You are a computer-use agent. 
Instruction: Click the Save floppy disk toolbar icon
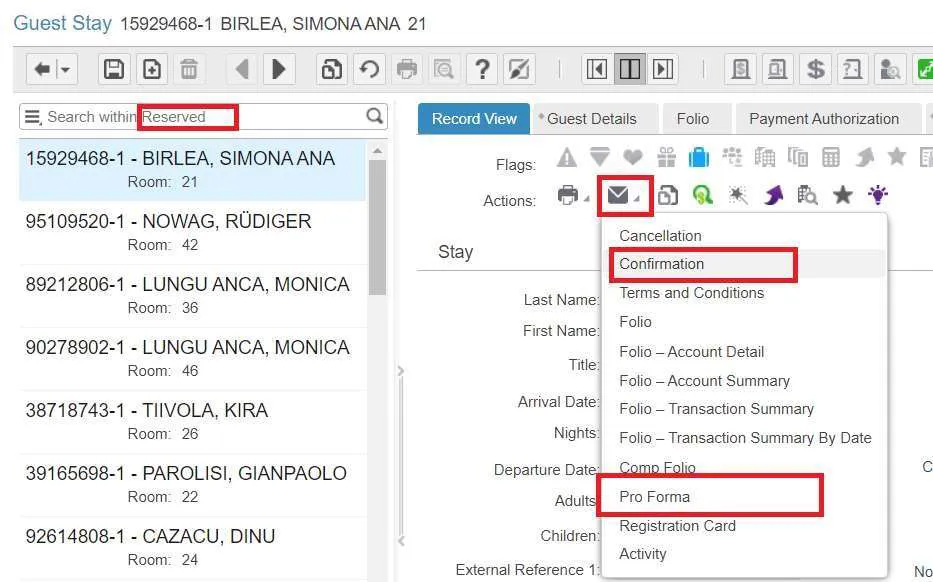(x=114, y=70)
